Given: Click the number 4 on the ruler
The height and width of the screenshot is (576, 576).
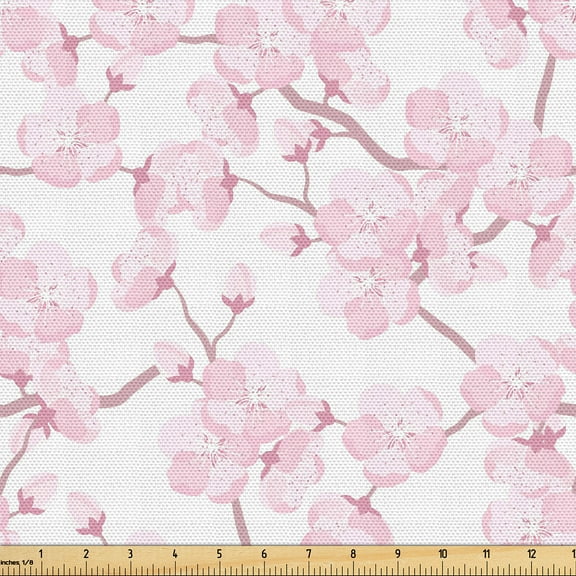Looking at the screenshot, I should click(x=175, y=554).
